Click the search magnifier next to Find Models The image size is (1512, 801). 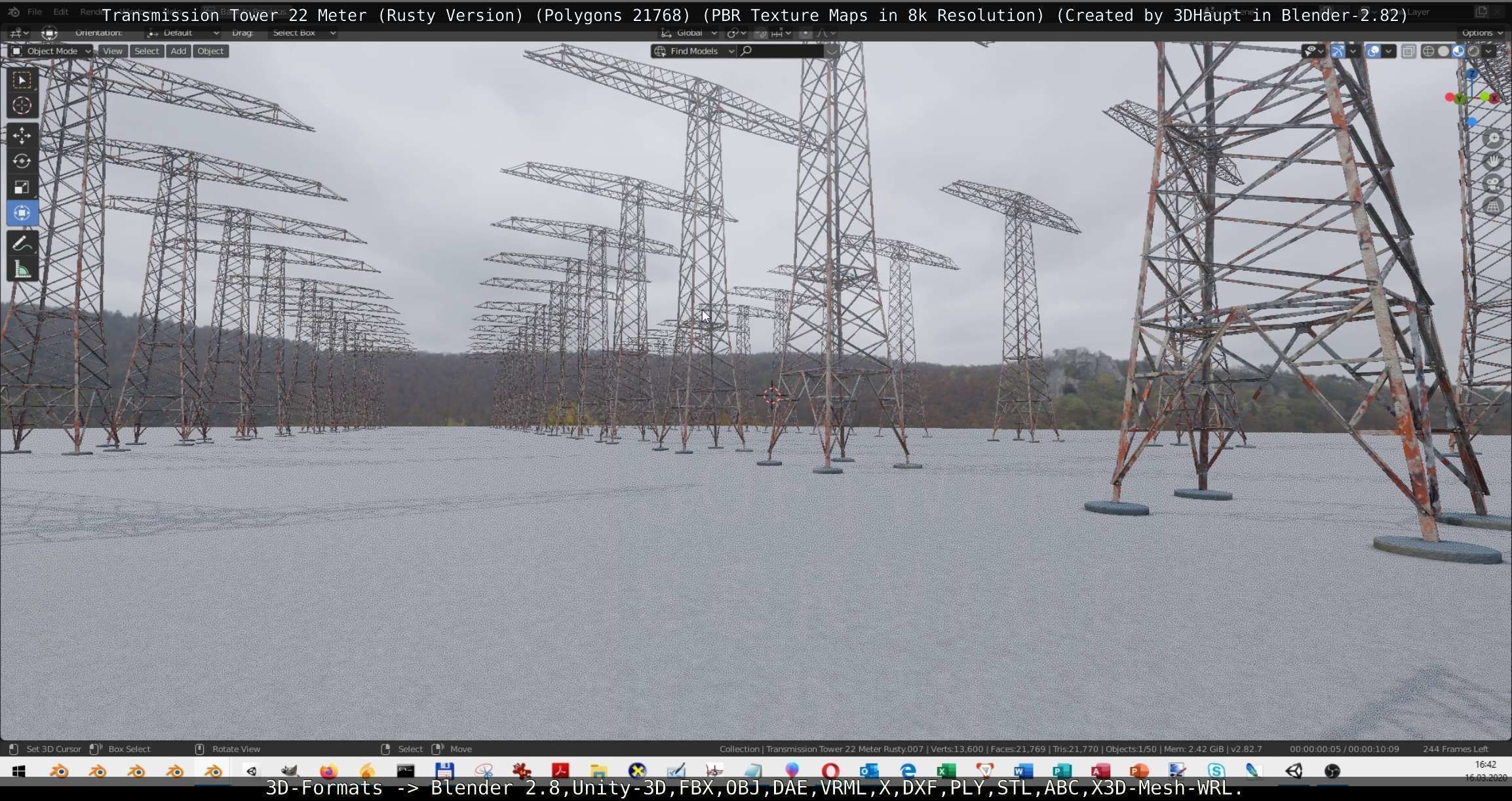746,51
